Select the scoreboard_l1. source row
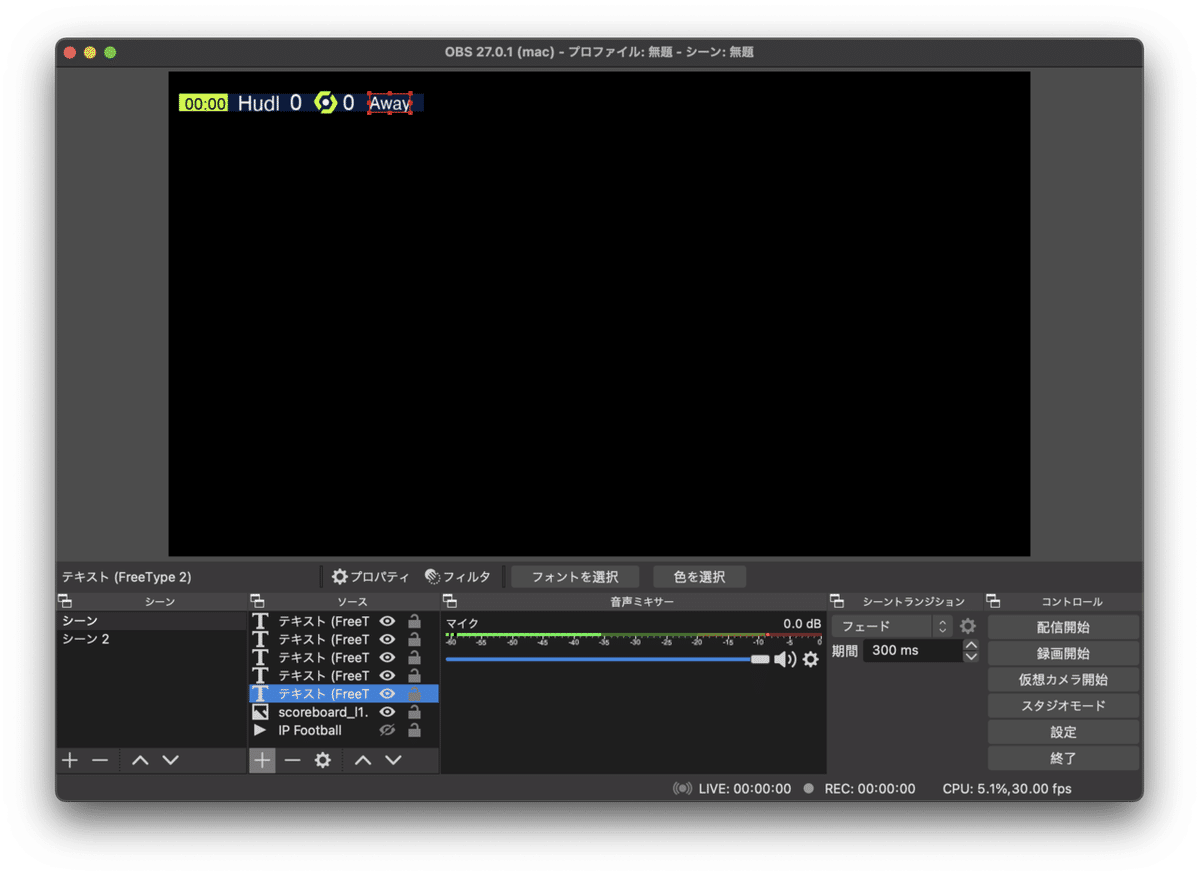The height and width of the screenshot is (876, 1200). coord(343,712)
